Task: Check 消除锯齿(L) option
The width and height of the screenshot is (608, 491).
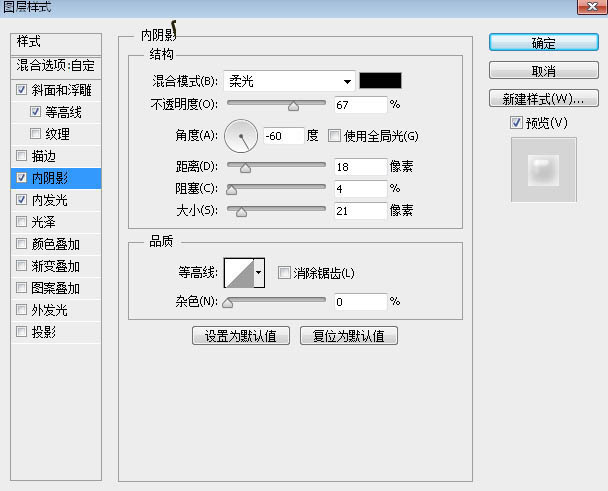Action: point(284,273)
